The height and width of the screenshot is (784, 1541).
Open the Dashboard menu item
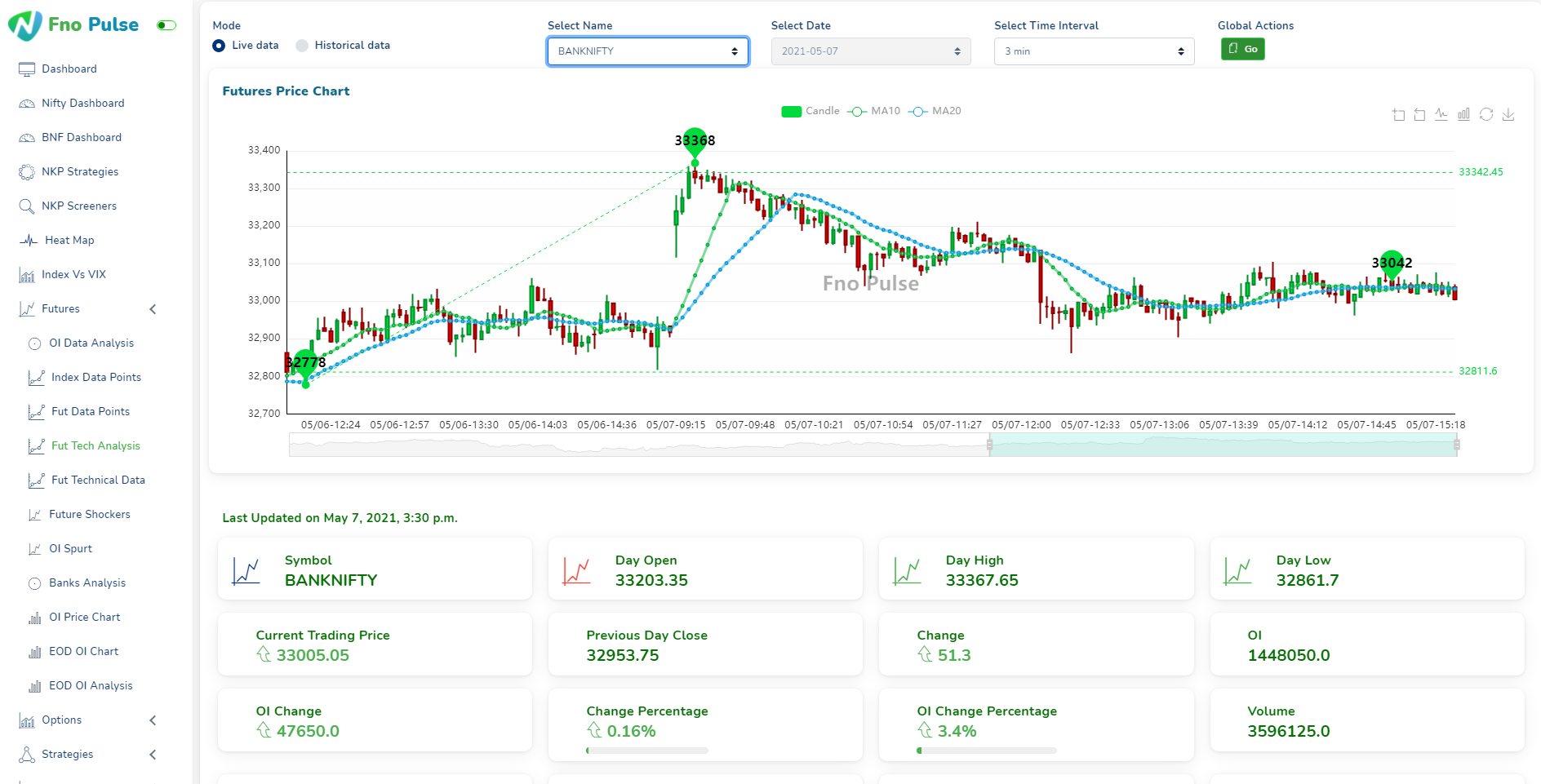pos(69,69)
